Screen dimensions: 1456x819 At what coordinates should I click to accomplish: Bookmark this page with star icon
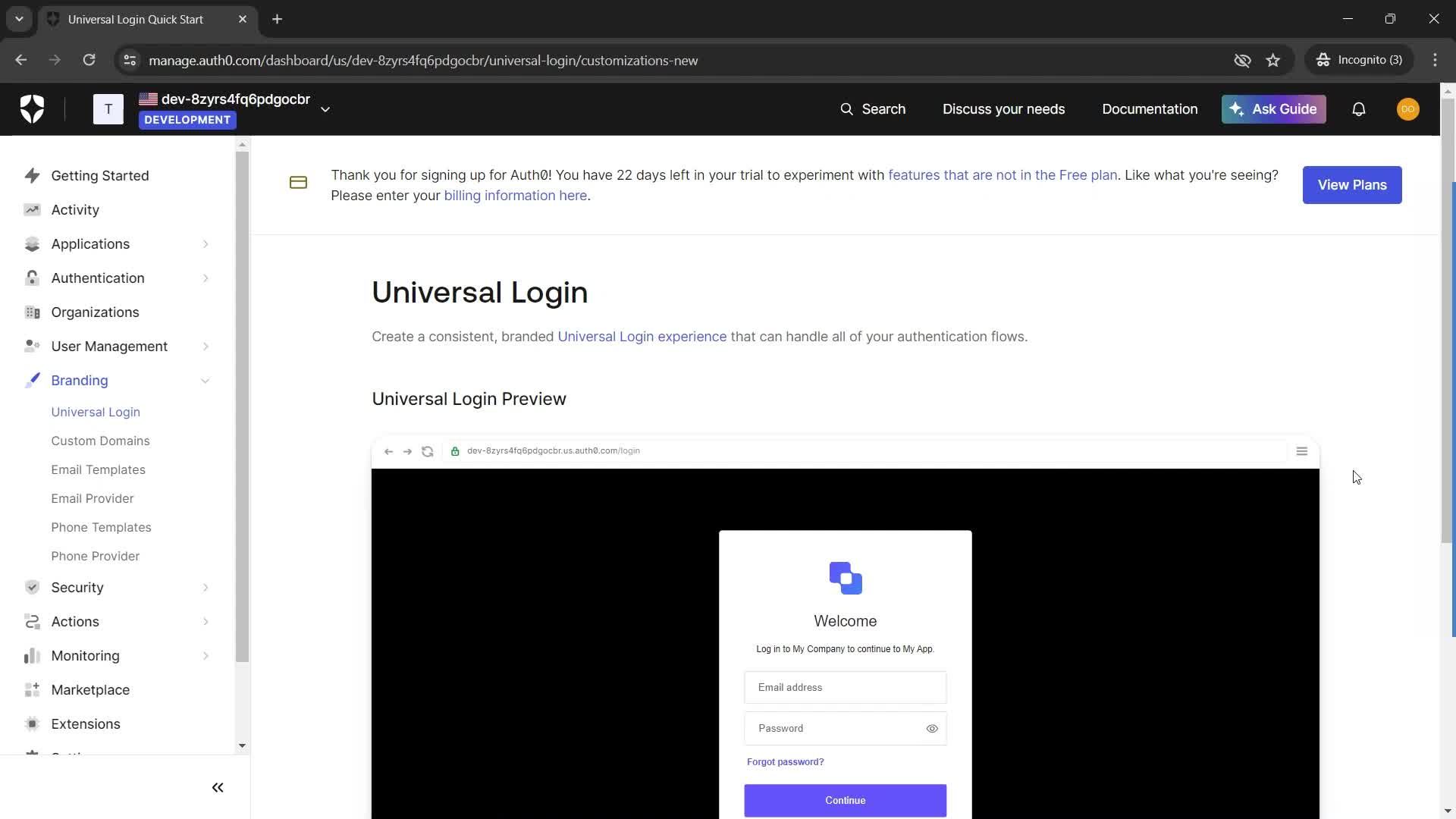coord(1273,61)
